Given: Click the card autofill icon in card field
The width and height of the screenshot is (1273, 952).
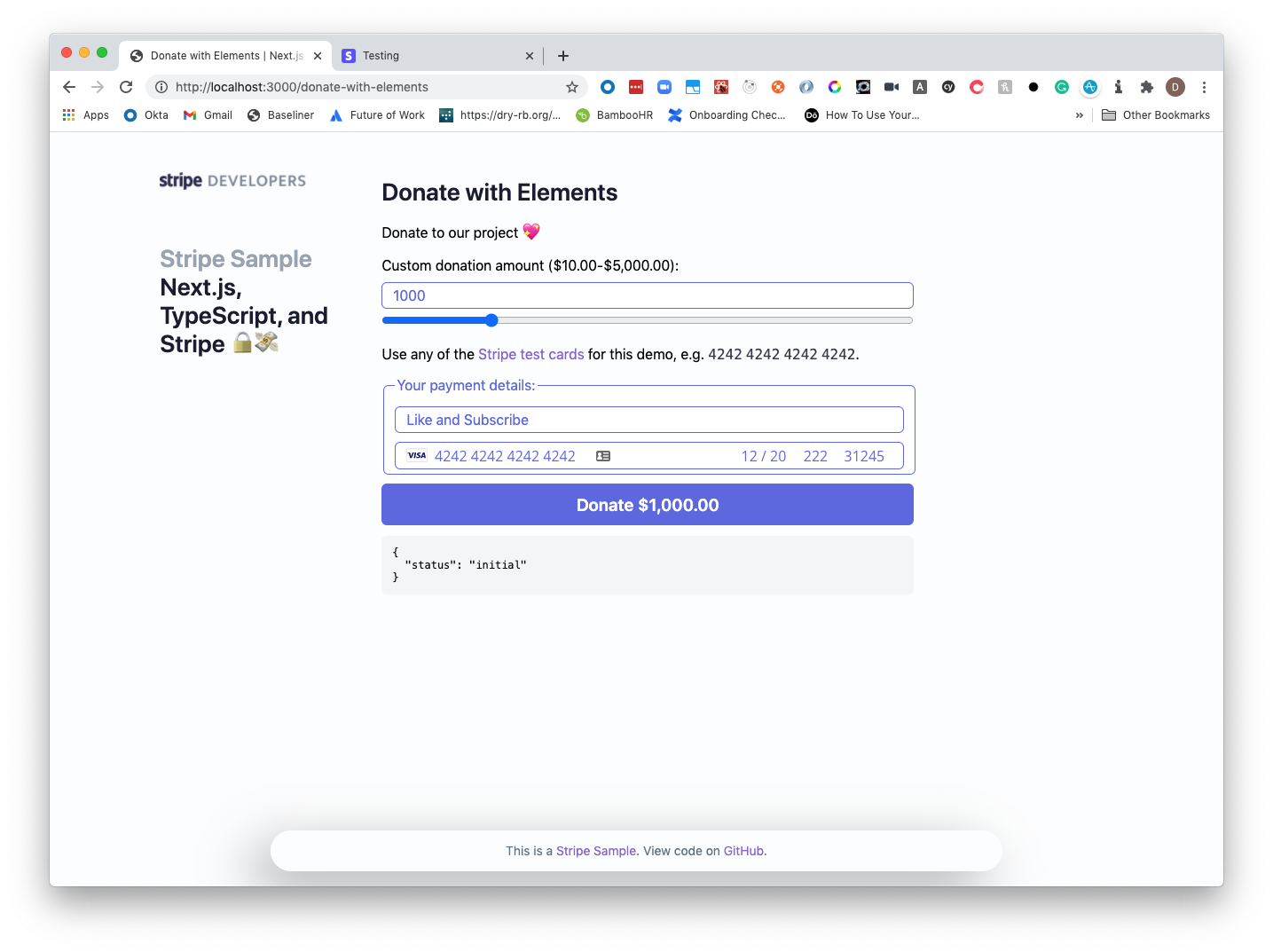Looking at the screenshot, I should coord(603,456).
